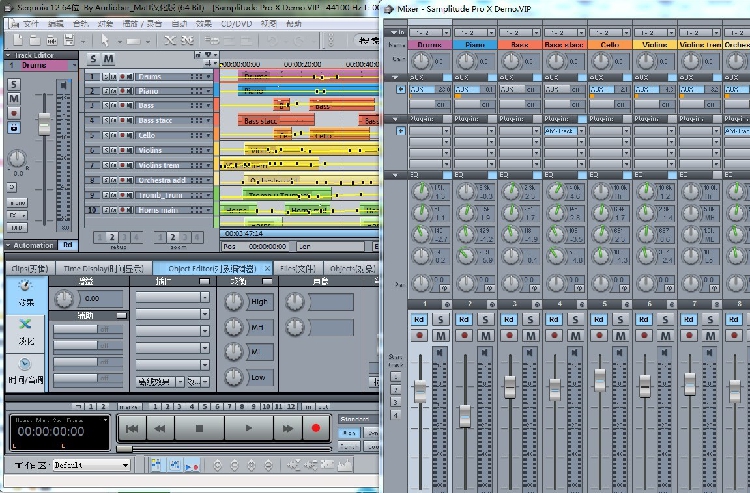The width and height of the screenshot is (750, 493).
Task: Click the transport fast-forward button
Action: pos(287,428)
